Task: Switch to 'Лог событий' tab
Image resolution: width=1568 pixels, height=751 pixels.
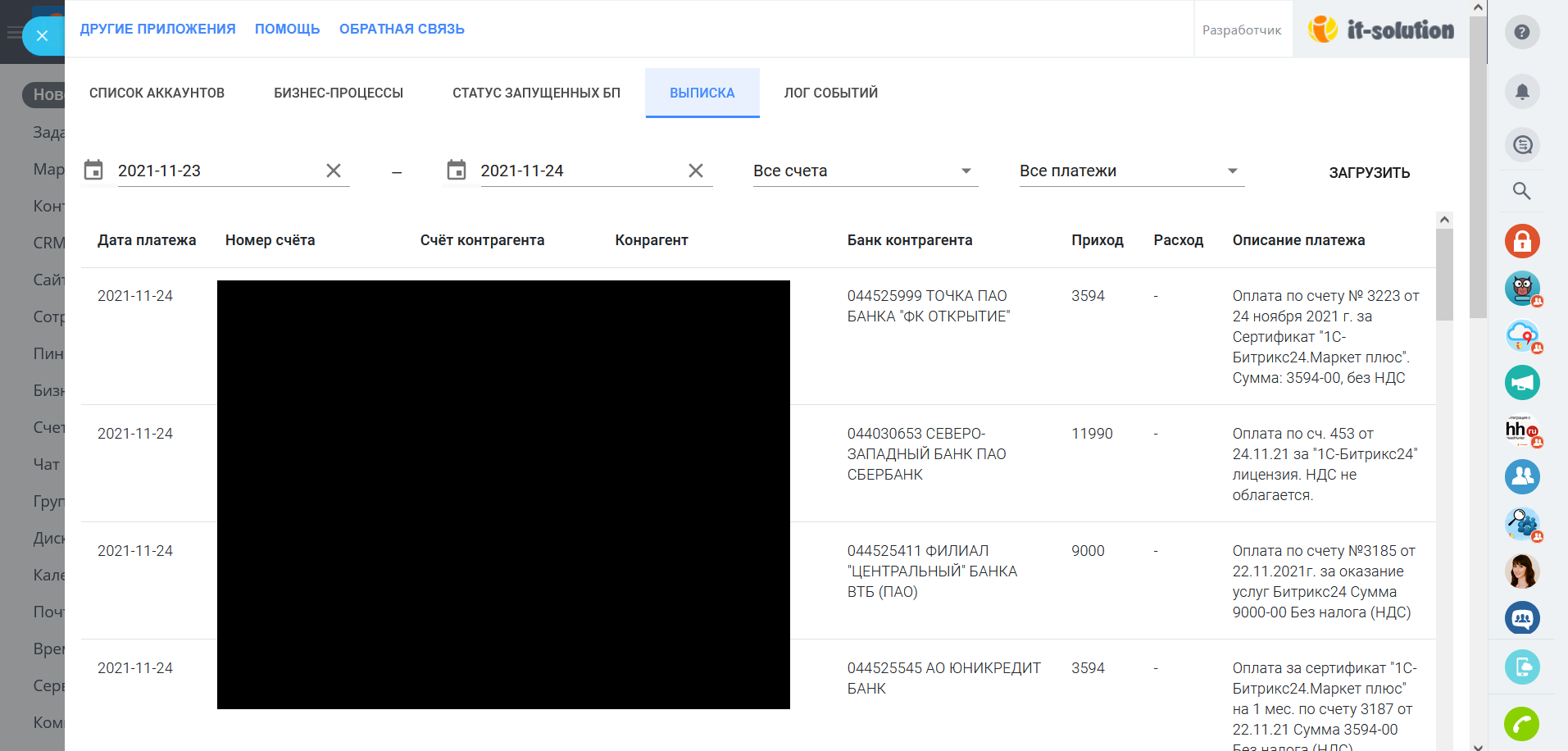Action: click(x=830, y=93)
